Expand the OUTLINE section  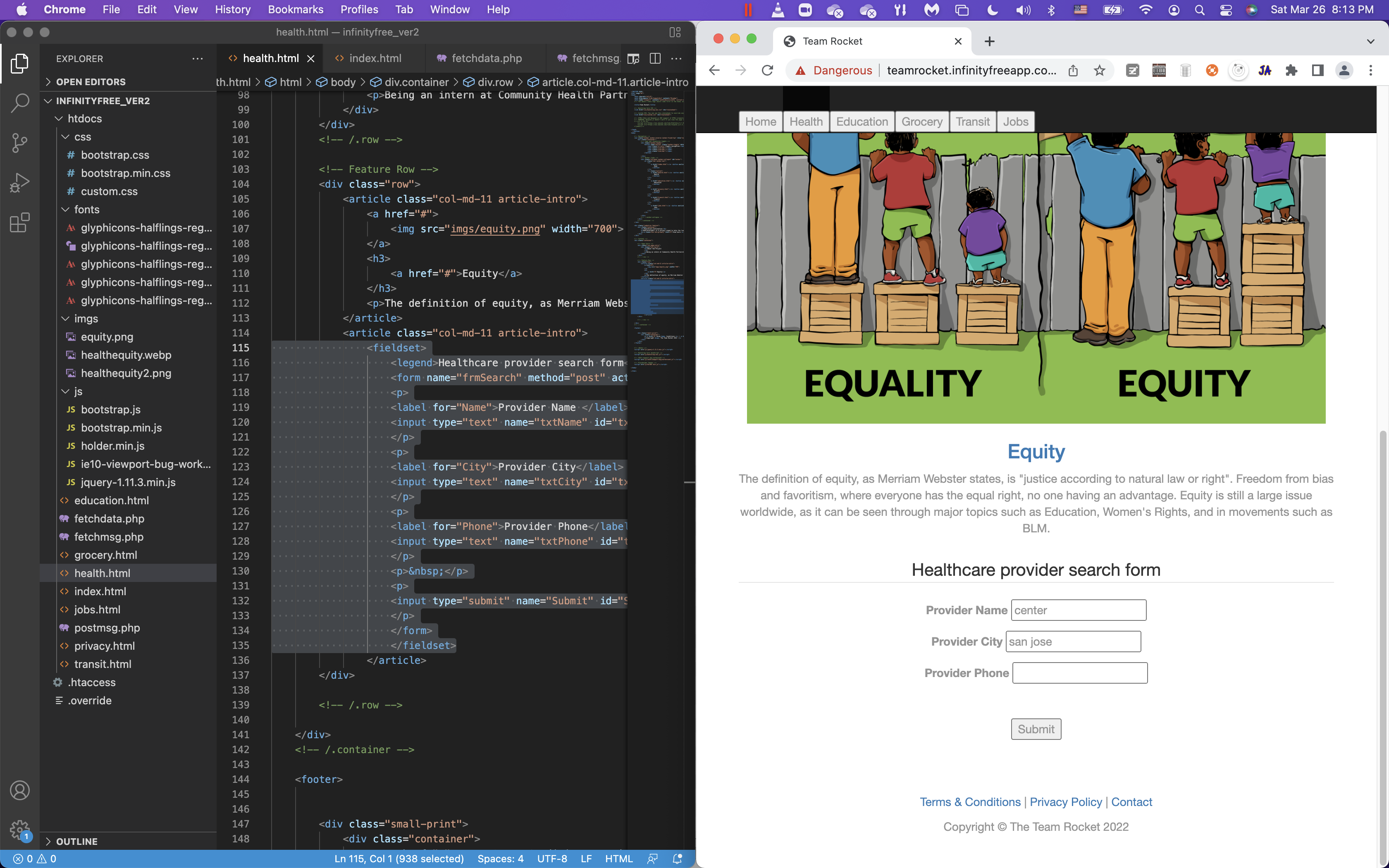coord(76,841)
